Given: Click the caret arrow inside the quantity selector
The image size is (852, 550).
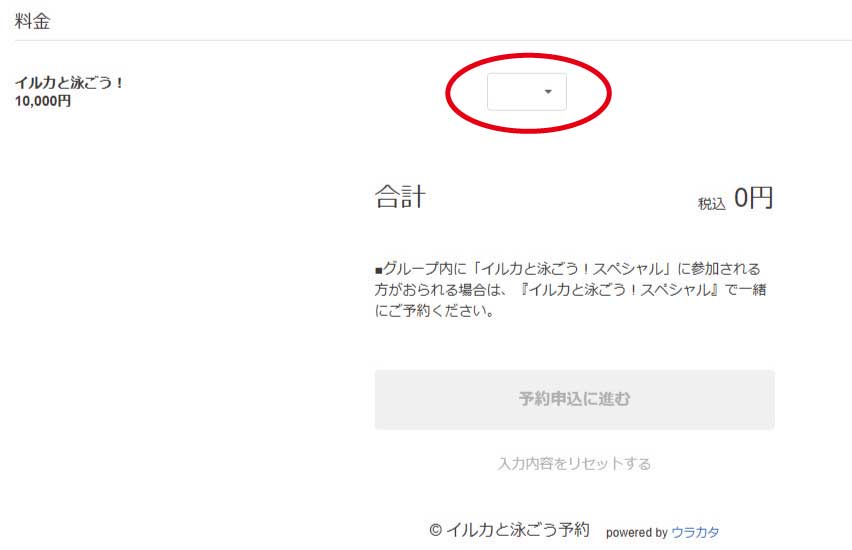Looking at the screenshot, I should point(548,92).
